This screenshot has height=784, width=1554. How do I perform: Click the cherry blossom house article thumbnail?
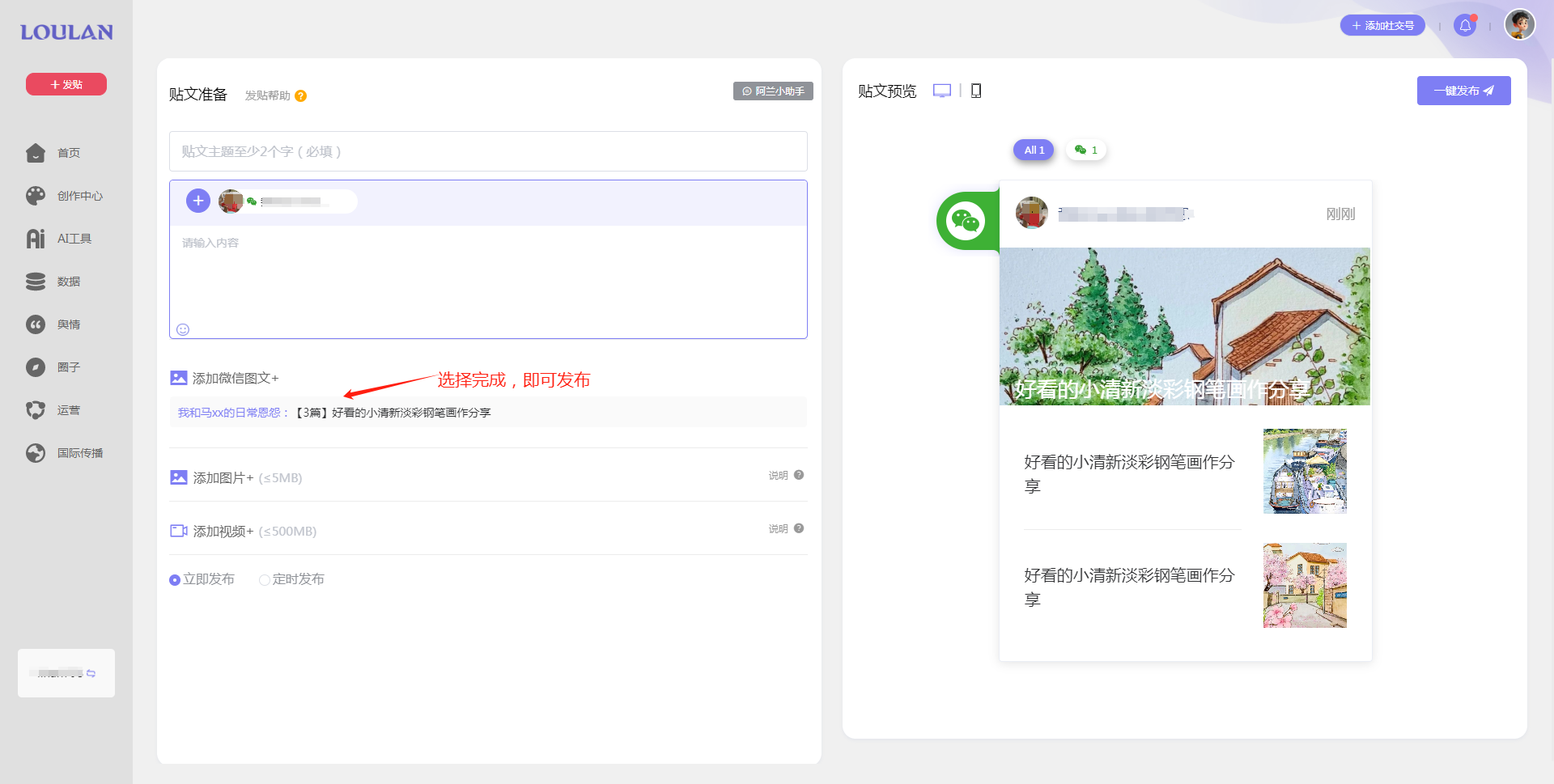tap(1305, 585)
